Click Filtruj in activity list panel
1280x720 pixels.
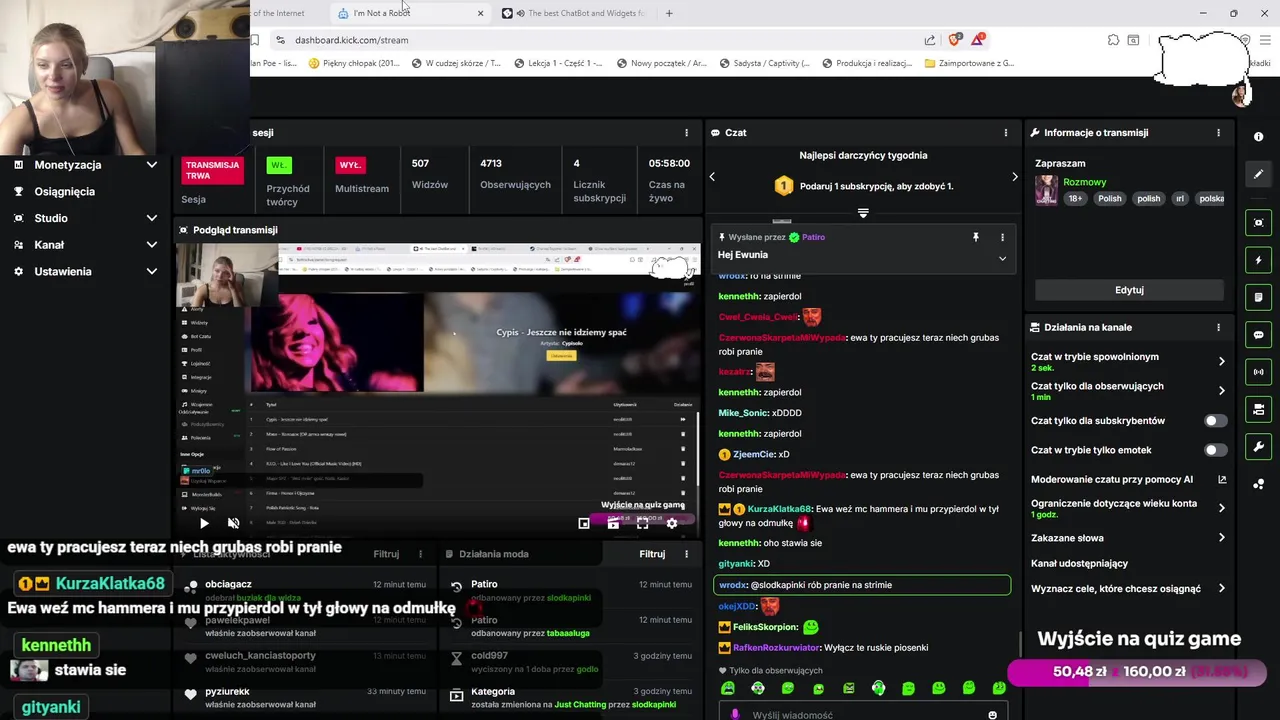(x=386, y=554)
